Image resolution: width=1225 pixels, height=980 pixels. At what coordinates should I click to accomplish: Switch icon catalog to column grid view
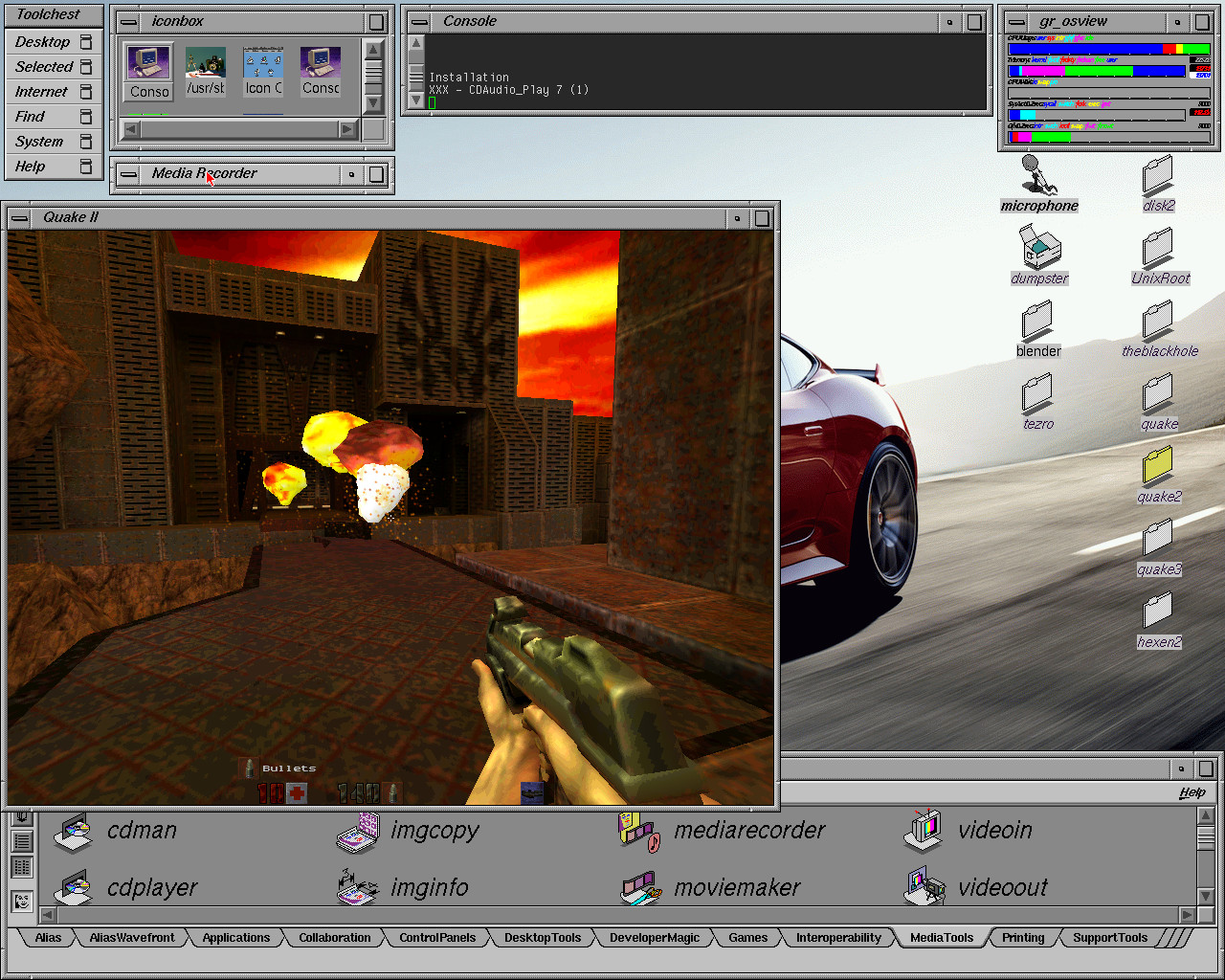(x=22, y=867)
